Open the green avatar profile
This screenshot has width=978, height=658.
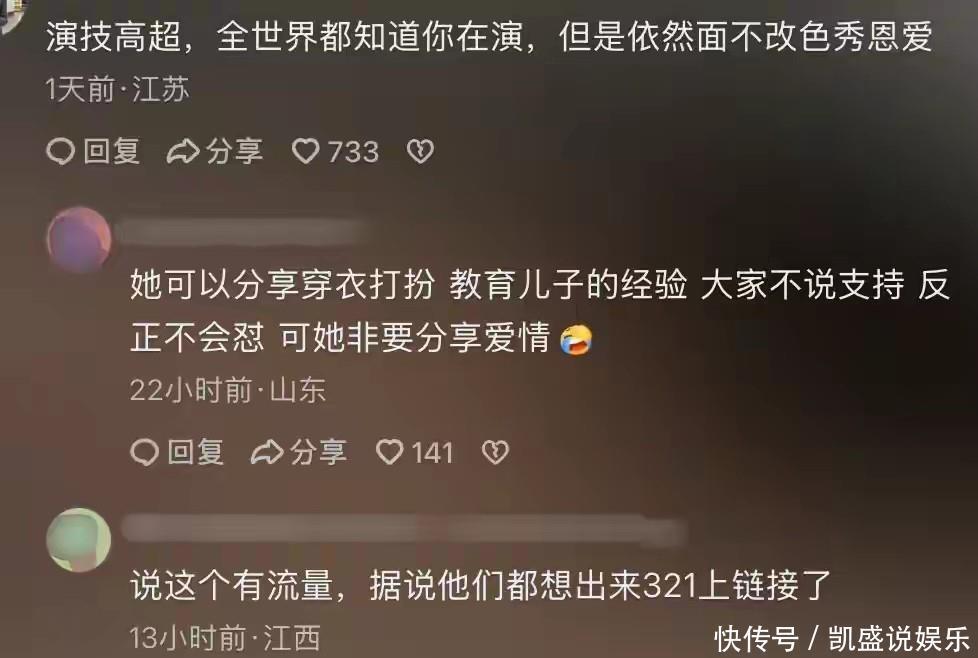(79, 540)
